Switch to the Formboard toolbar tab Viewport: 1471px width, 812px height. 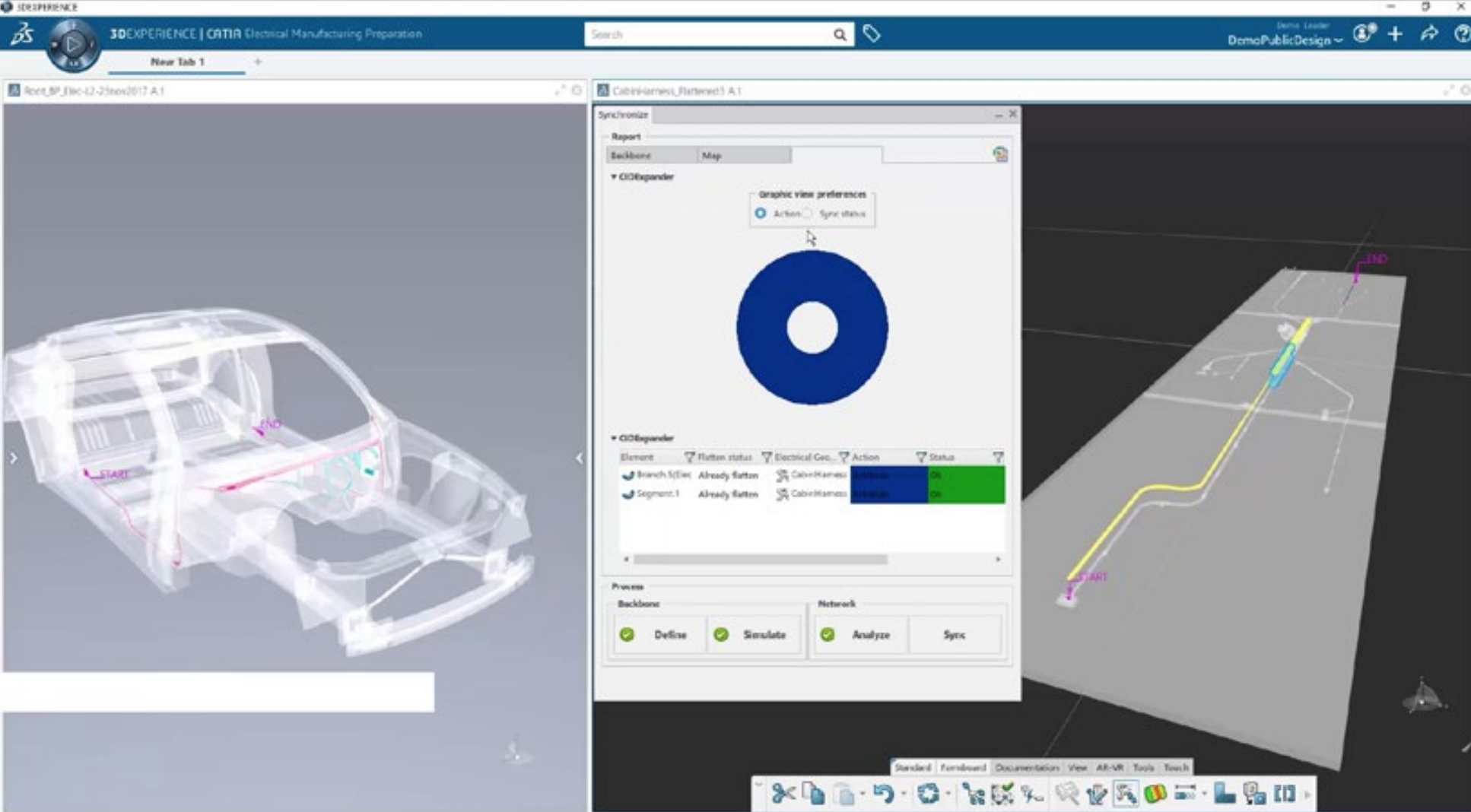coord(964,768)
